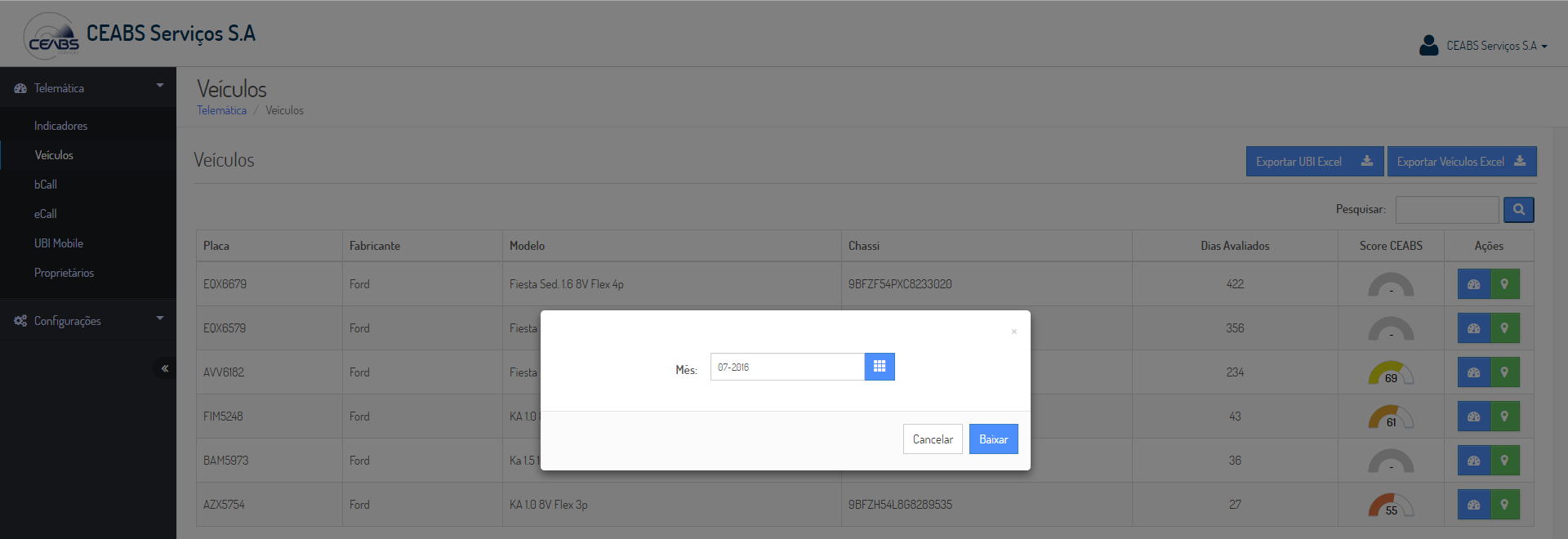Open the month calendar picker

coord(880,367)
